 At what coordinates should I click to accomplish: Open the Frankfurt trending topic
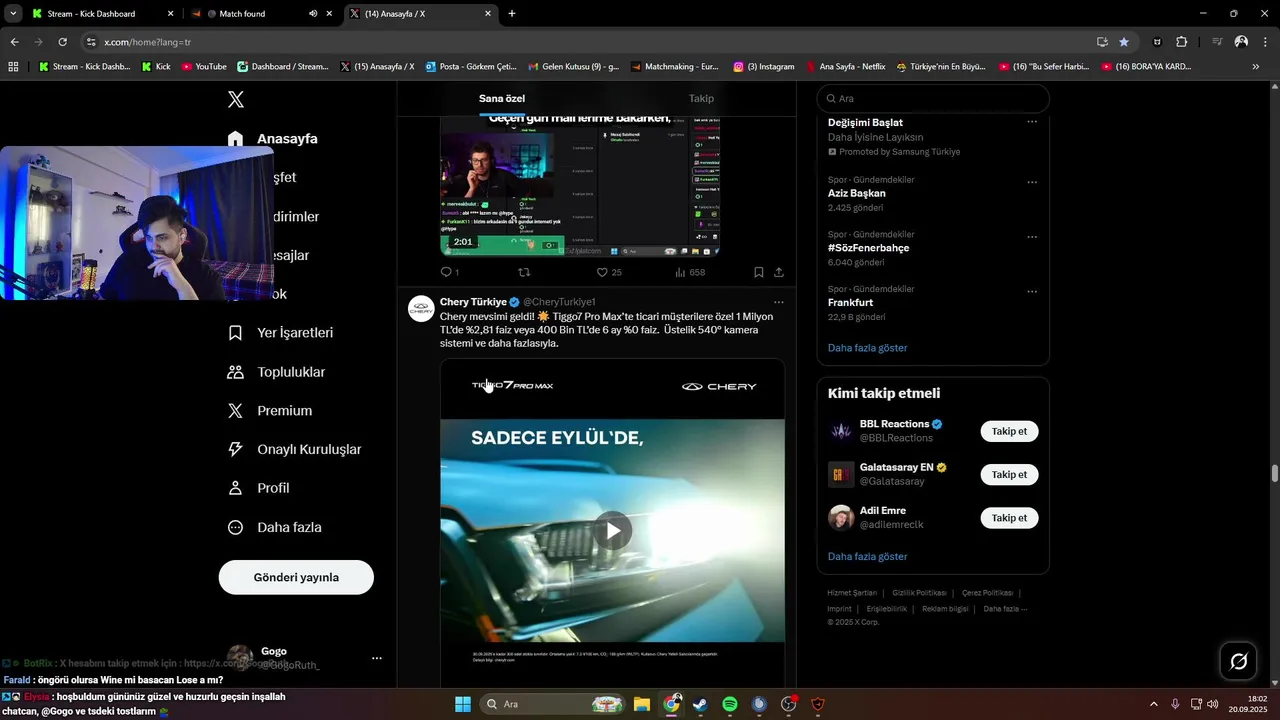(850, 302)
